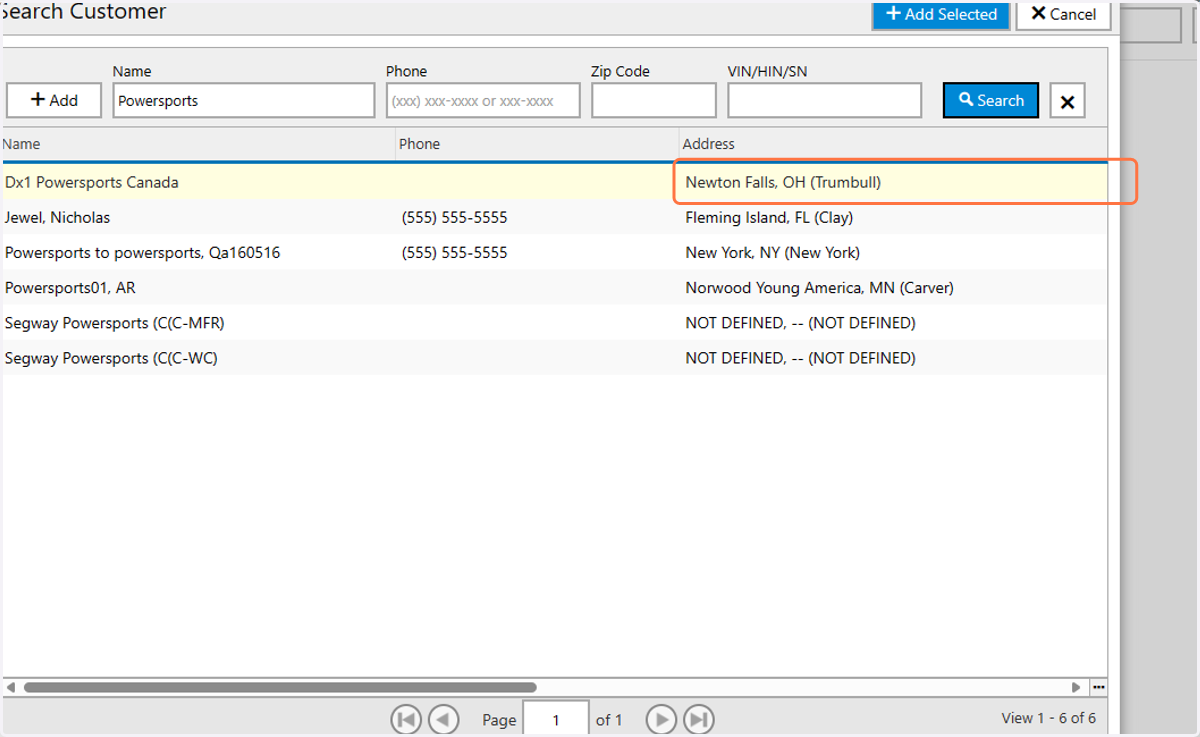Click Norwood Young America, MN (Carver) address
1200x737 pixels.
(819, 288)
